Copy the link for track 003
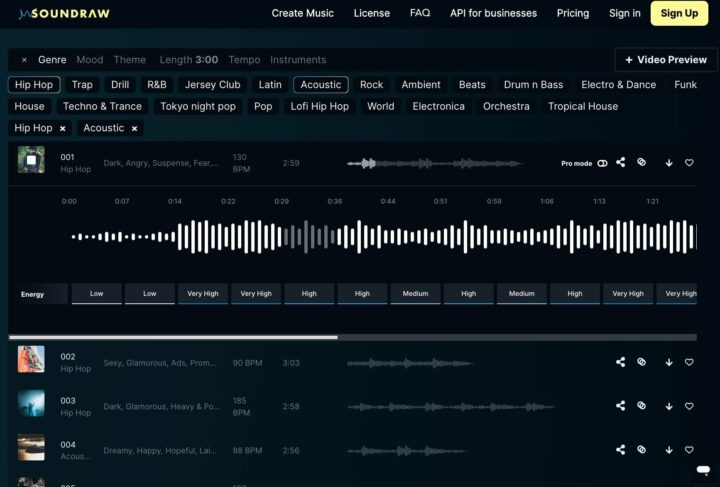The width and height of the screenshot is (720, 487). tap(642, 406)
